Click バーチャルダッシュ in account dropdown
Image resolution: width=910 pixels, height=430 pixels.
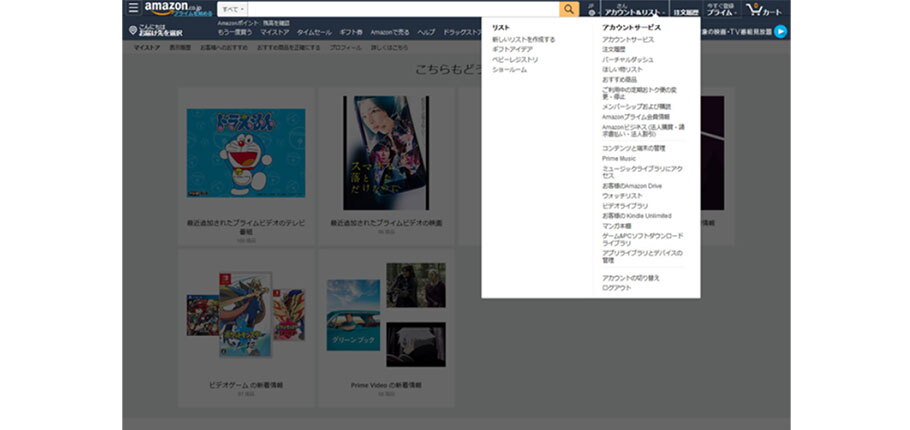coord(627,59)
